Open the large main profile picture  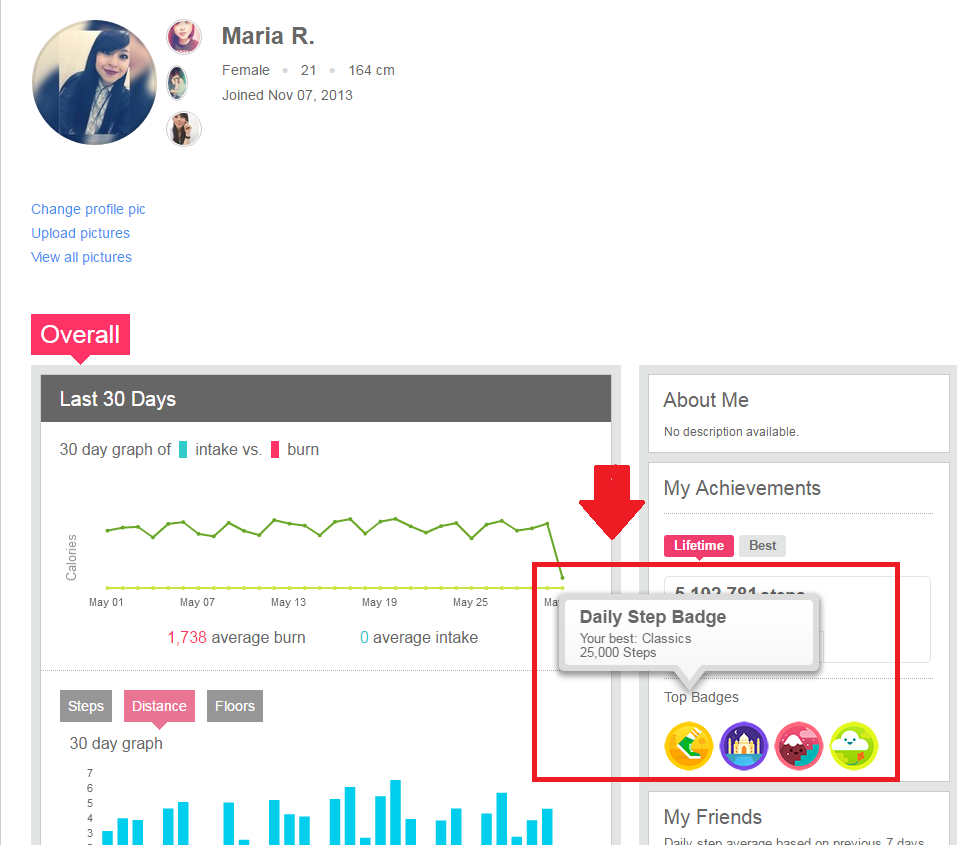[94, 83]
